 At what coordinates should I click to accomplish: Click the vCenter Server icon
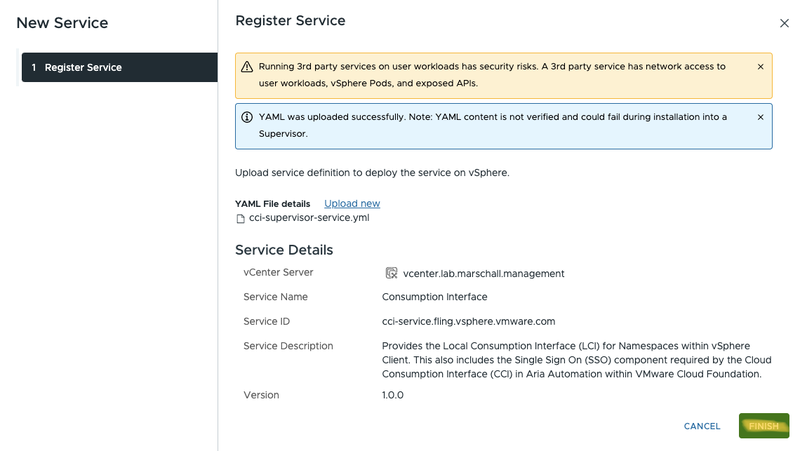pos(392,273)
